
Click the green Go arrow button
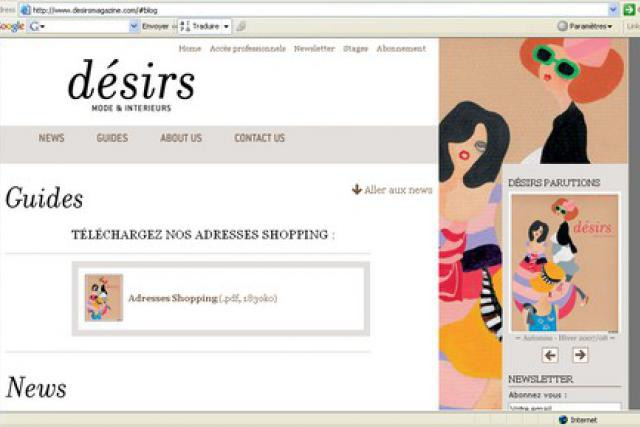point(629,9)
